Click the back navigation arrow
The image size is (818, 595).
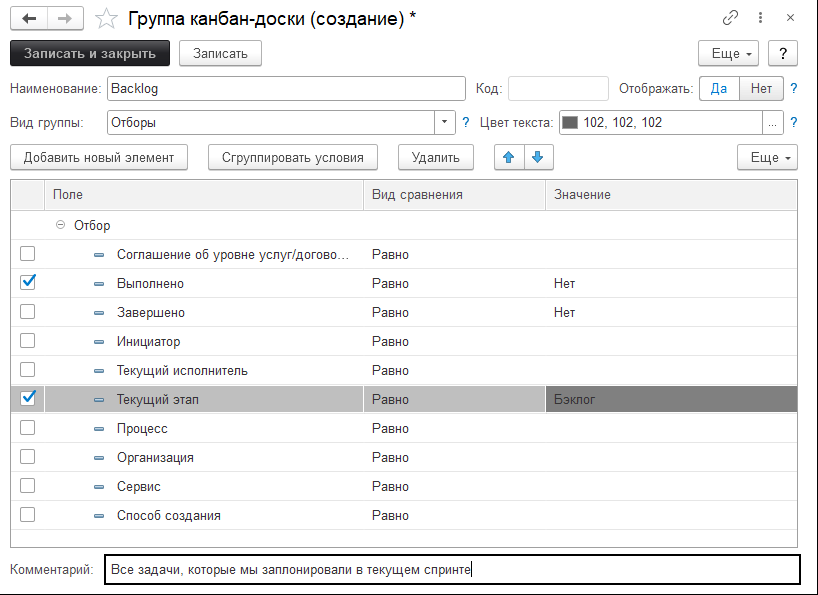coord(28,16)
